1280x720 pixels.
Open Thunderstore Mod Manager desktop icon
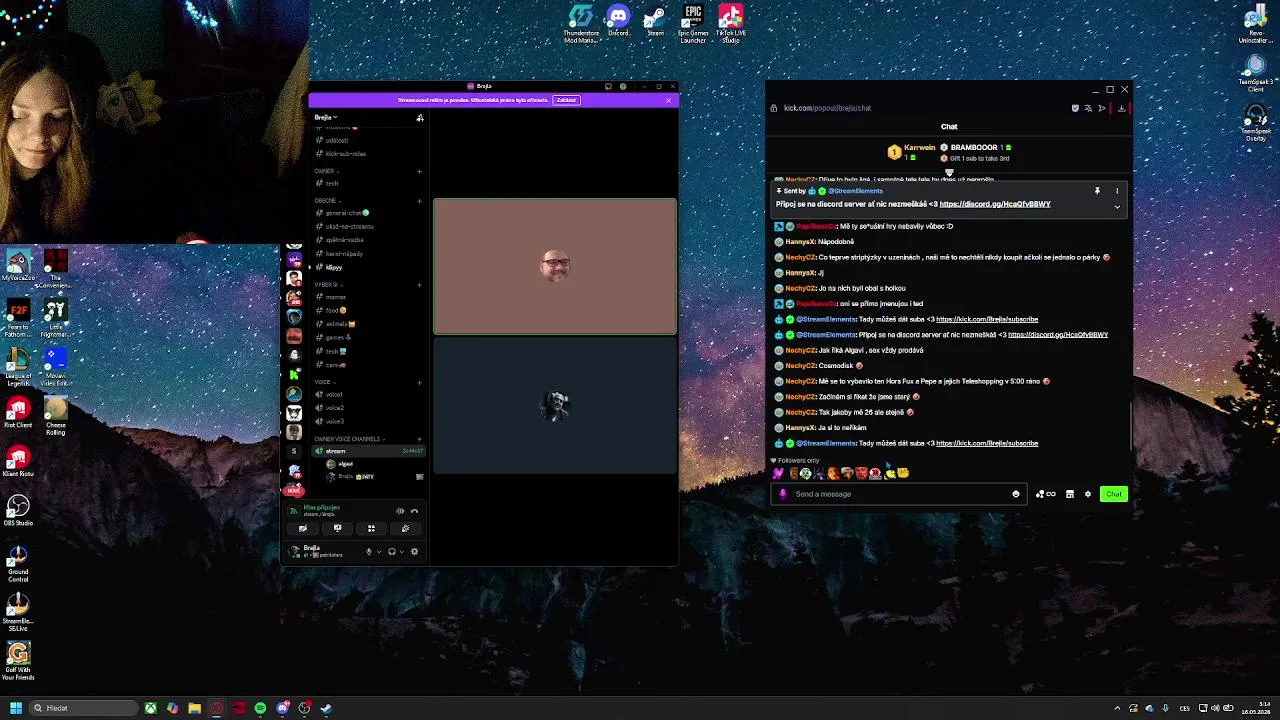click(581, 23)
